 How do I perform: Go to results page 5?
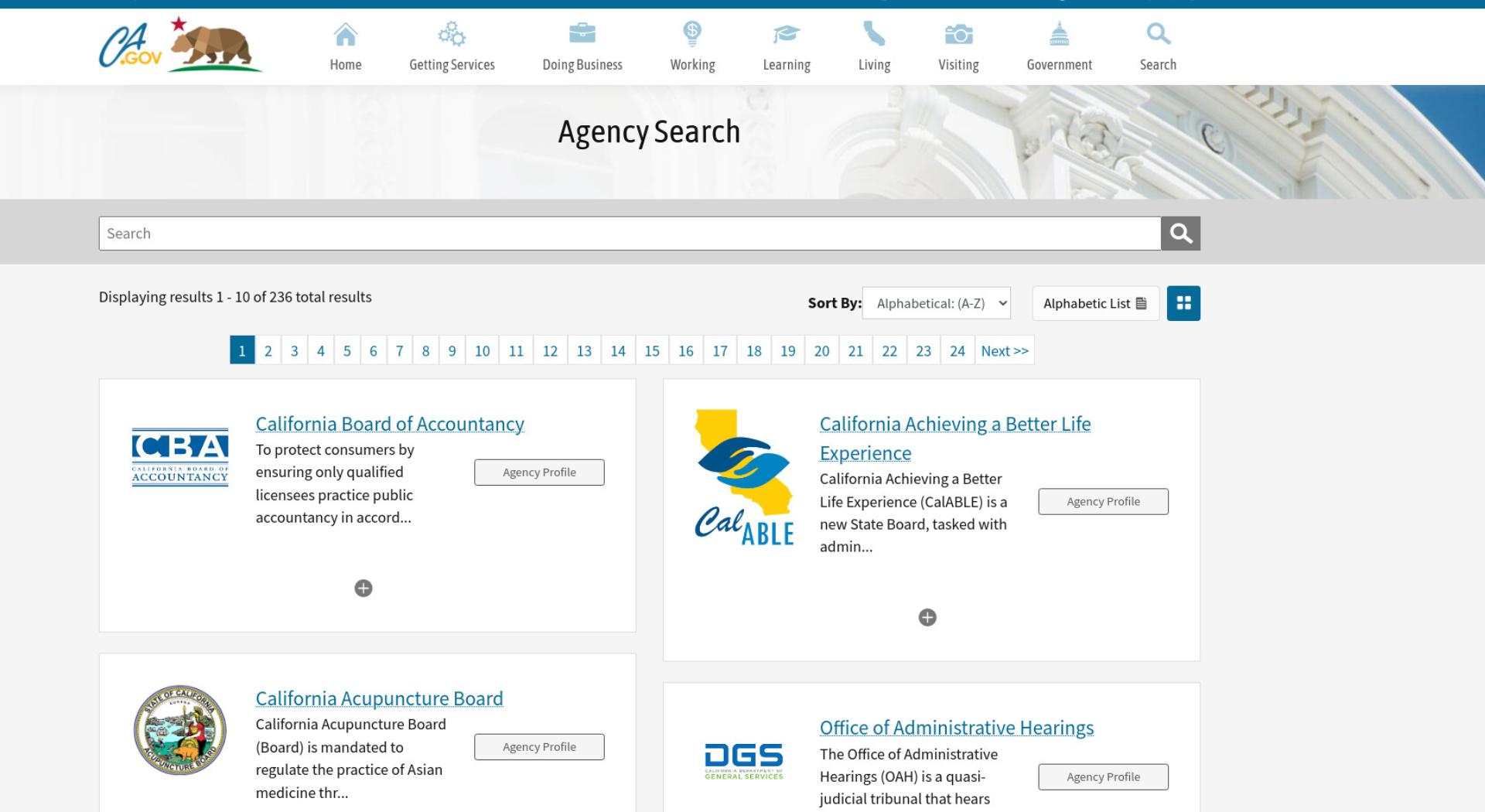click(347, 350)
